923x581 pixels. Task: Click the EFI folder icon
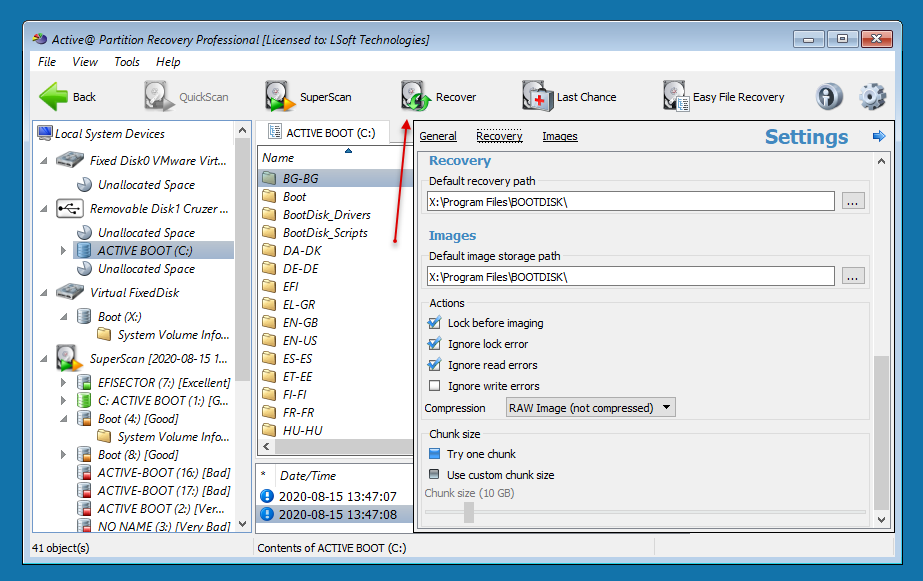point(269,286)
